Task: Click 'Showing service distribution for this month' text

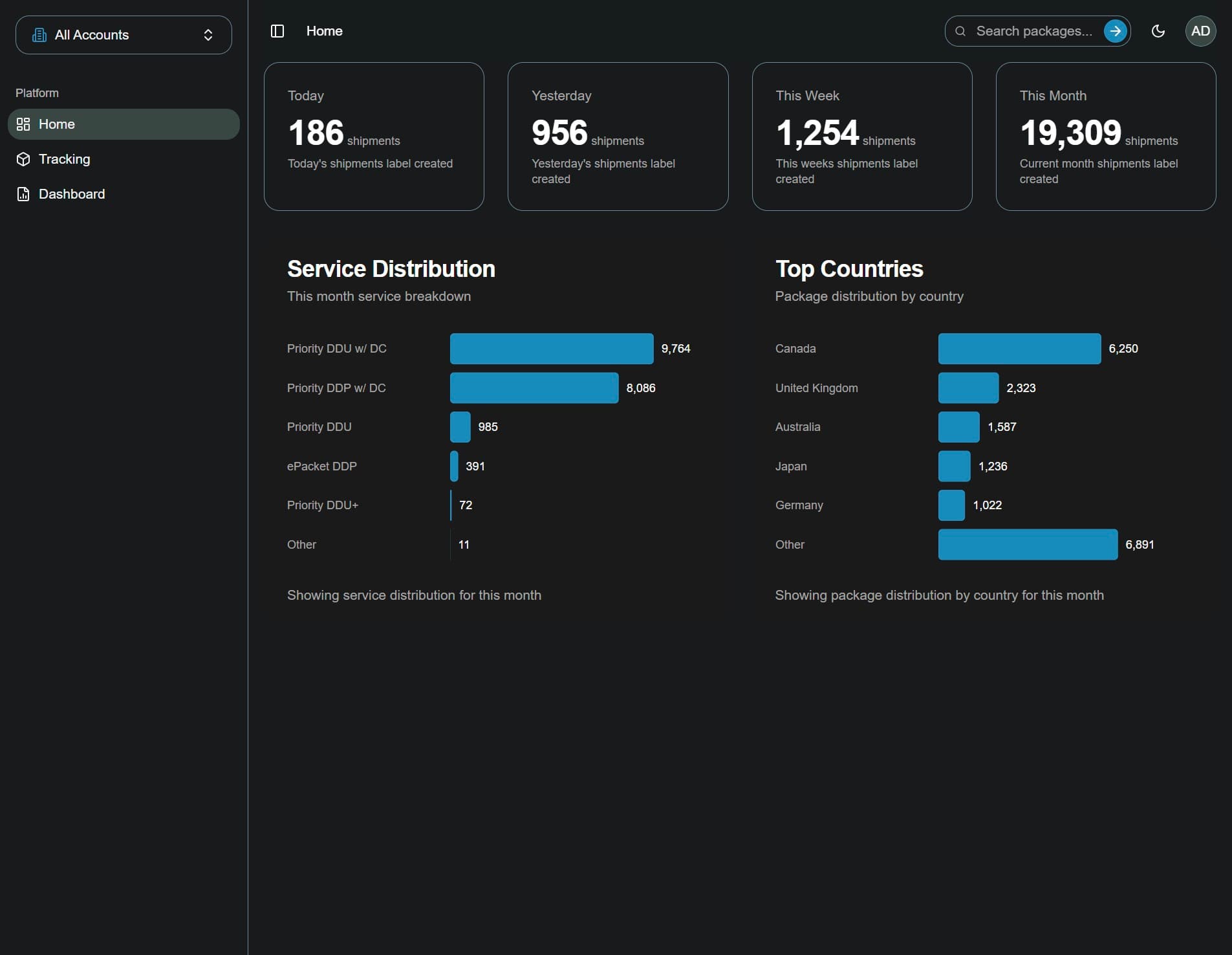Action: pyautogui.click(x=414, y=595)
